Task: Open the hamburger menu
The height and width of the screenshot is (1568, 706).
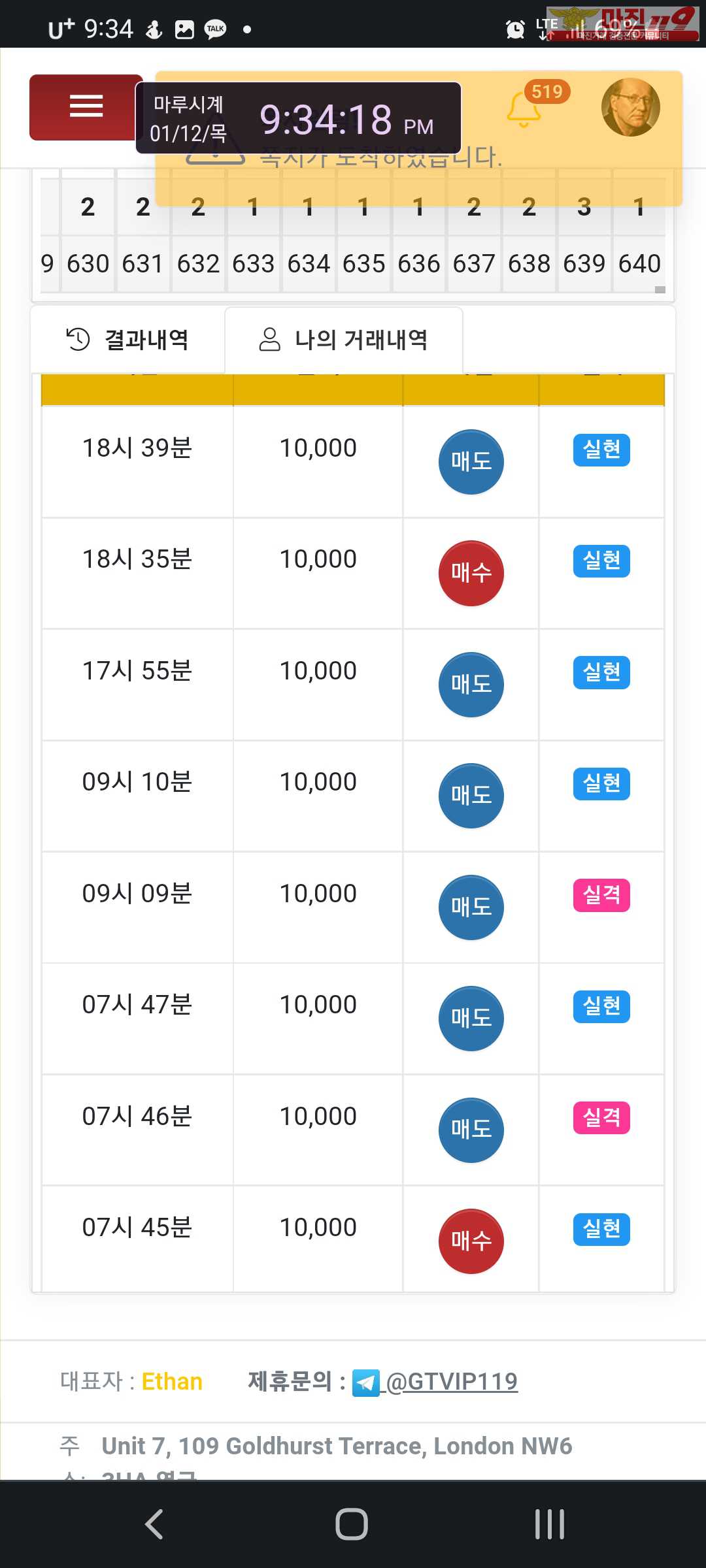Action: tap(86, 106)
